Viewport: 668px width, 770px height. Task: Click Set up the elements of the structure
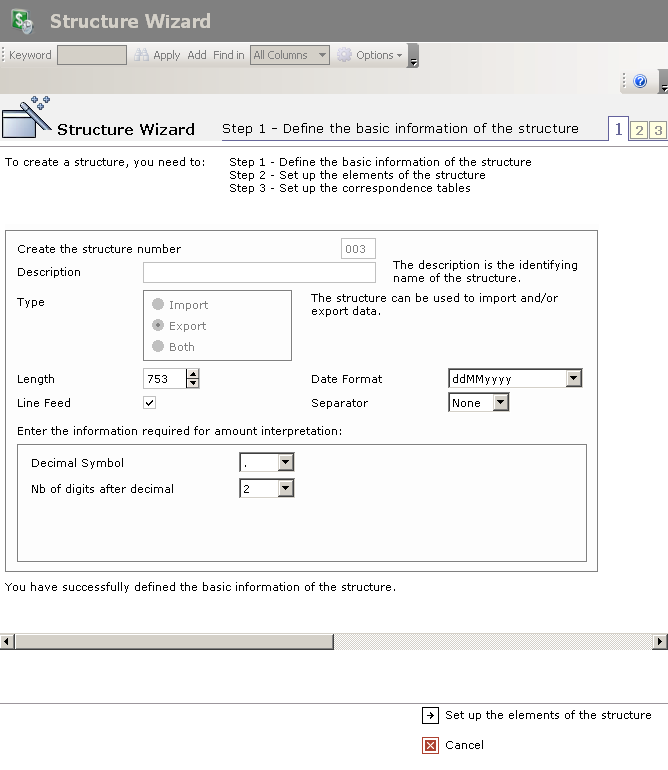548,715
